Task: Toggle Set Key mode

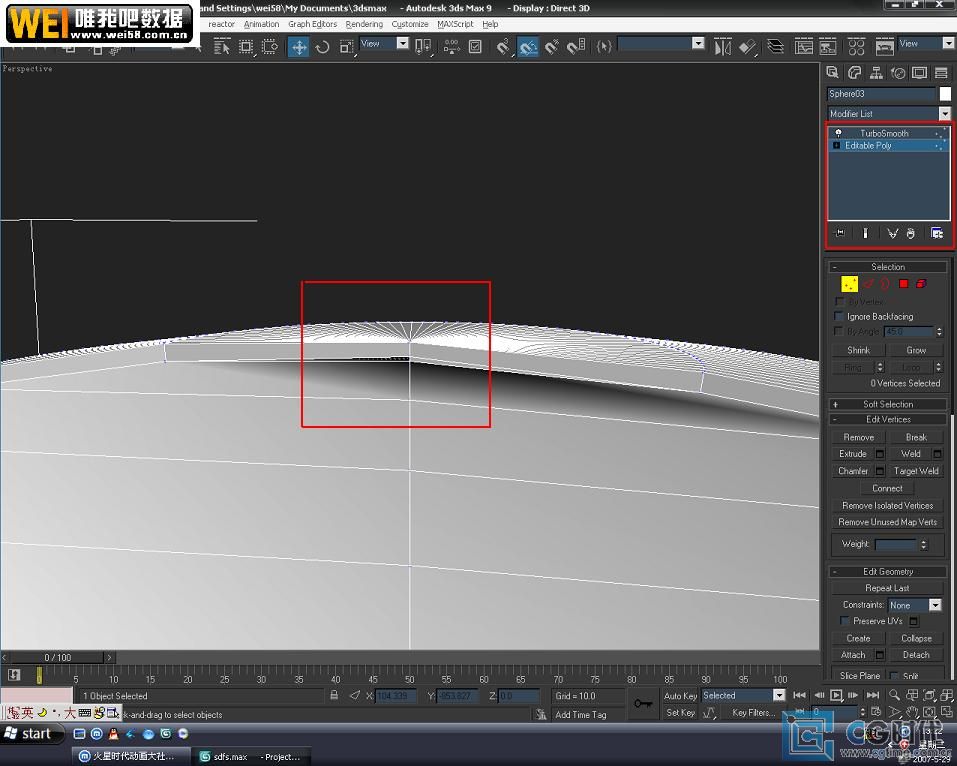Action: pyautogui.click(x=680, y=712)
